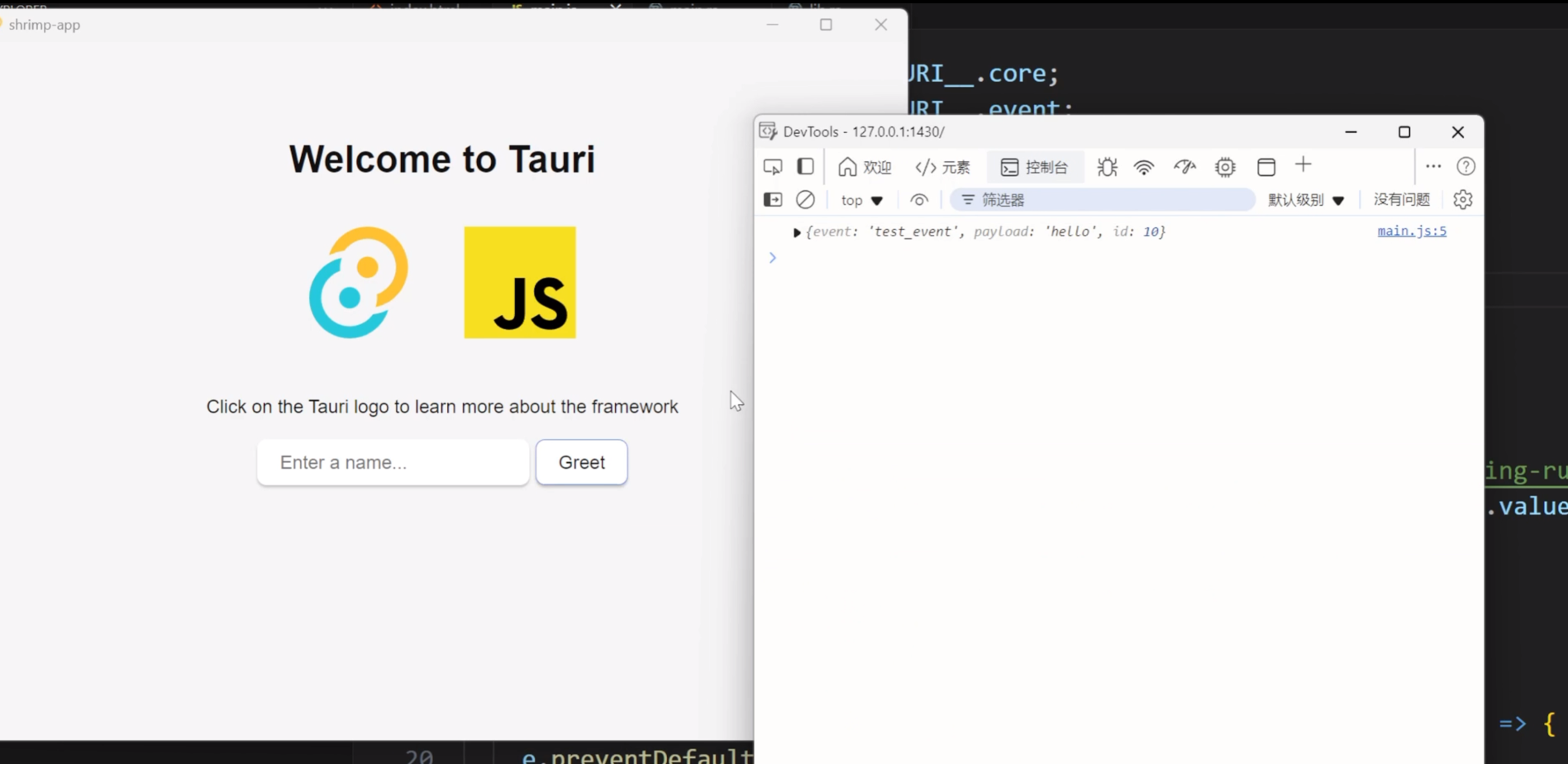Screen dimensions: 1568x764
Task: Add more tools with plus icon
Action: tap(1303, 165)
